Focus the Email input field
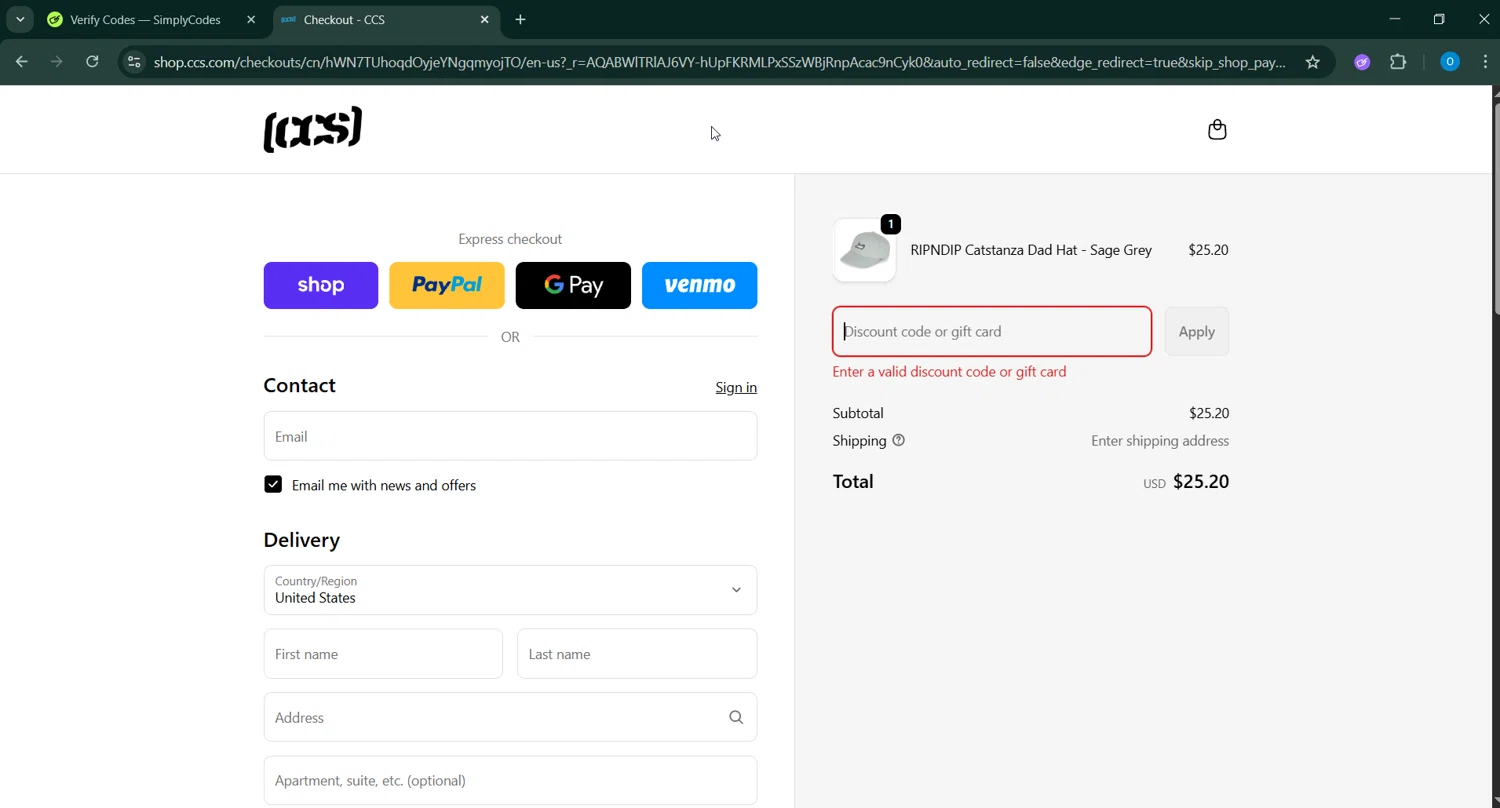1500x808 pixels. [510, 436]
